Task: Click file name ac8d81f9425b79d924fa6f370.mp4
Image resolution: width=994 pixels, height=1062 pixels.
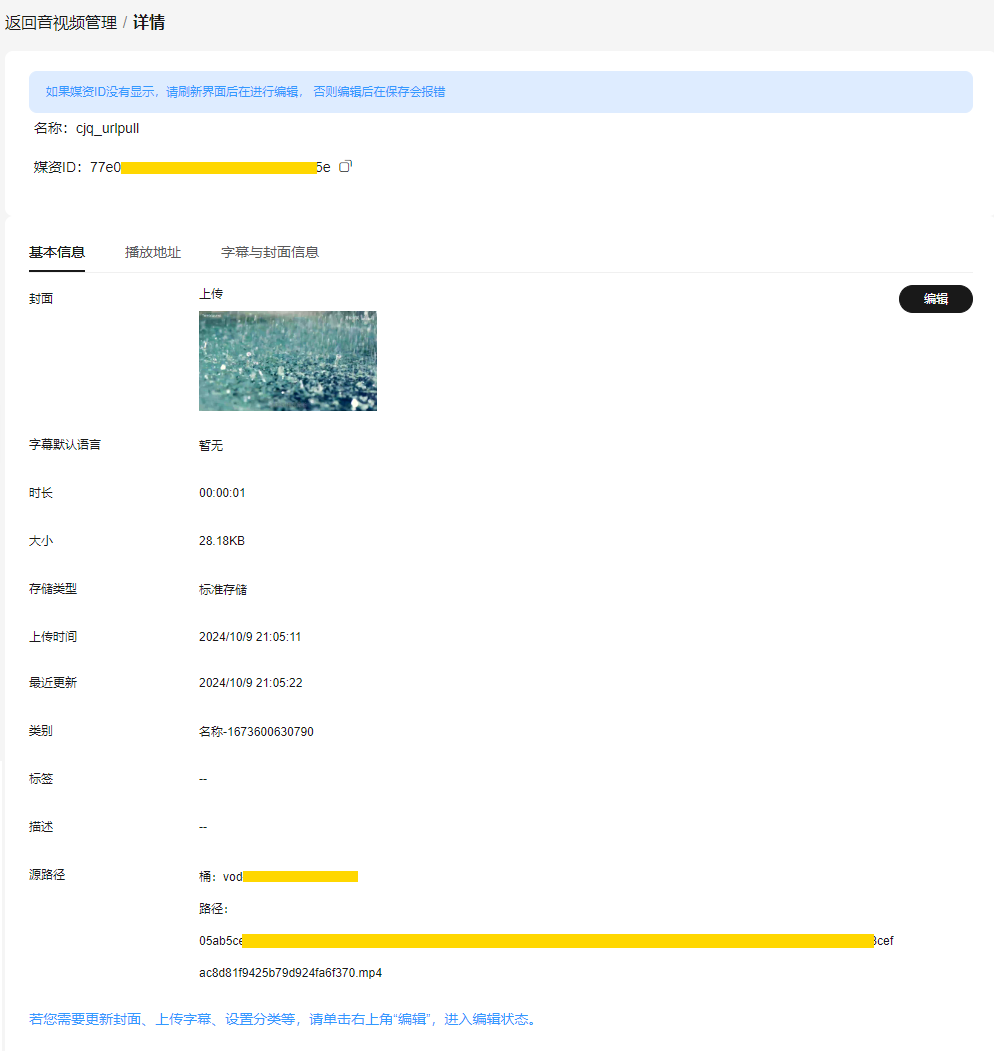Action: click(x=290, y=973)
